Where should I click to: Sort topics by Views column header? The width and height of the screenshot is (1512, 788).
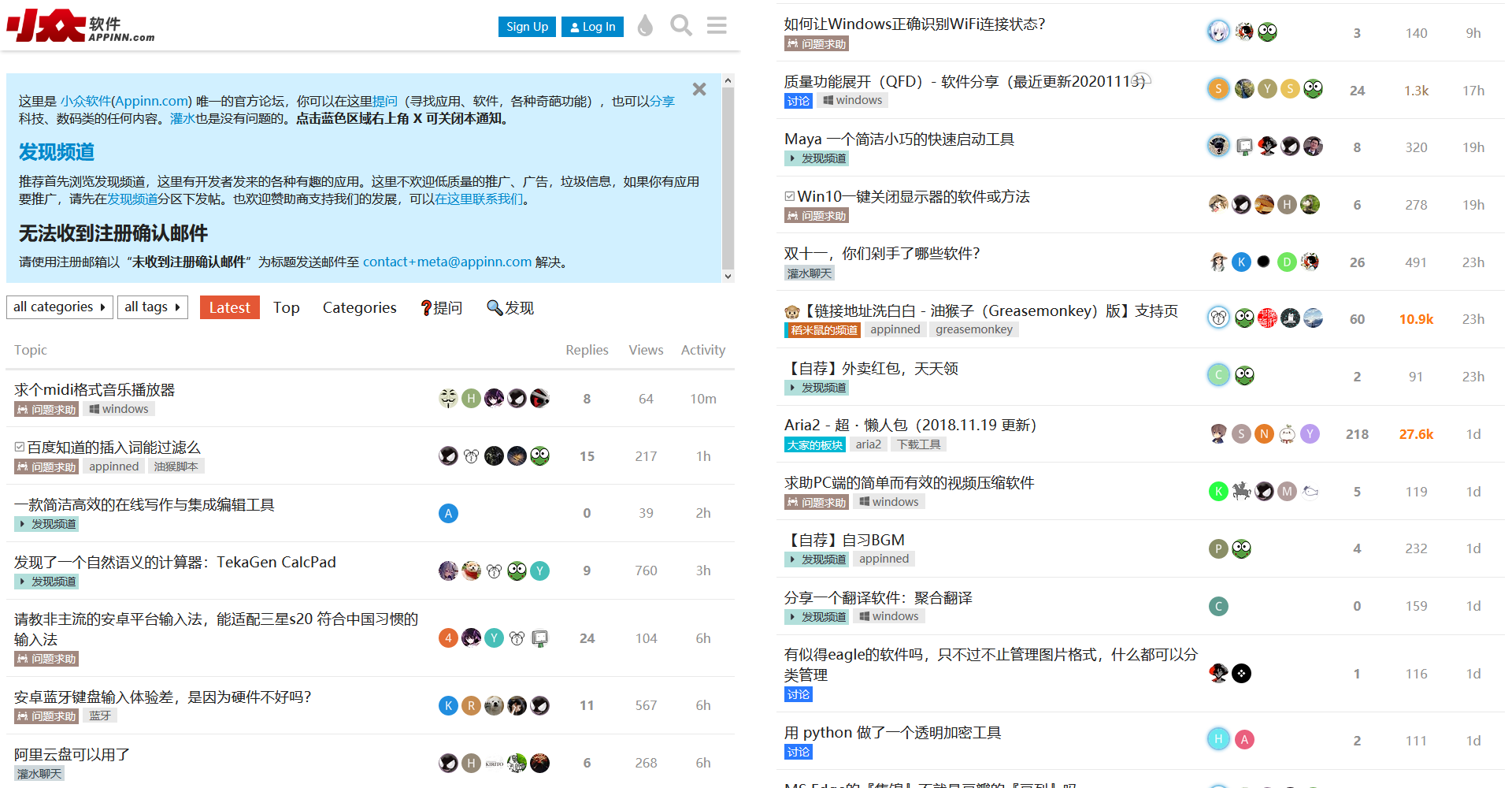645,350
